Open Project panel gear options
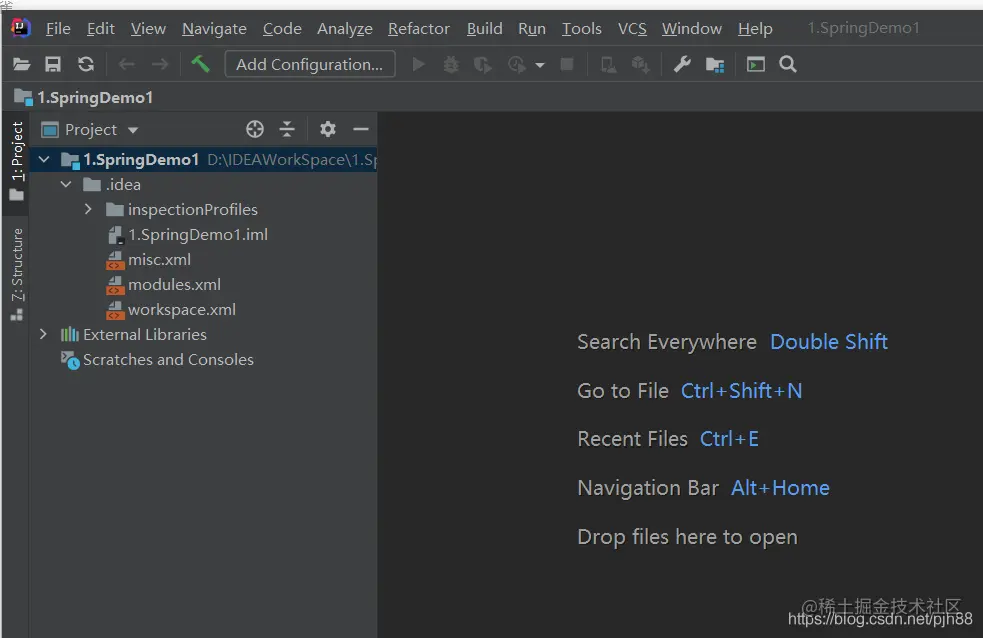The image size is (983, 638). pyautogui.click(x=328, y=129)
